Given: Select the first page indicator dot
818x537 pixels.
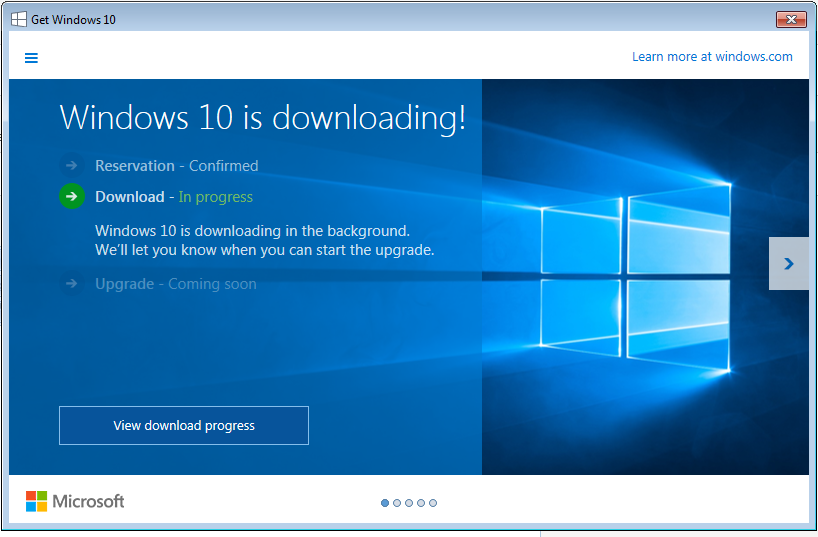Looking at the screenshot, I should pyautogui.click(x=385, y=503).
